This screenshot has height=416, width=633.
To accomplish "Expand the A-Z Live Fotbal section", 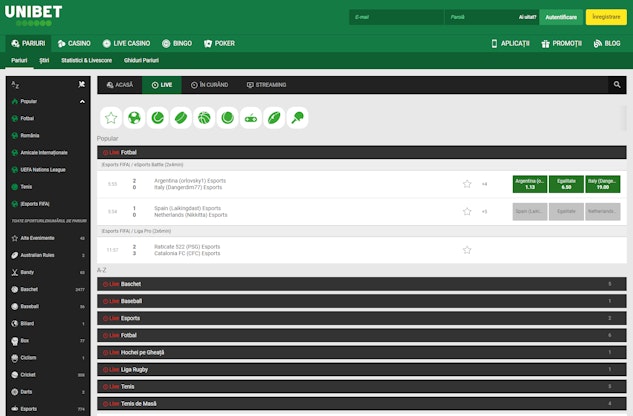I will click(362, 335).
